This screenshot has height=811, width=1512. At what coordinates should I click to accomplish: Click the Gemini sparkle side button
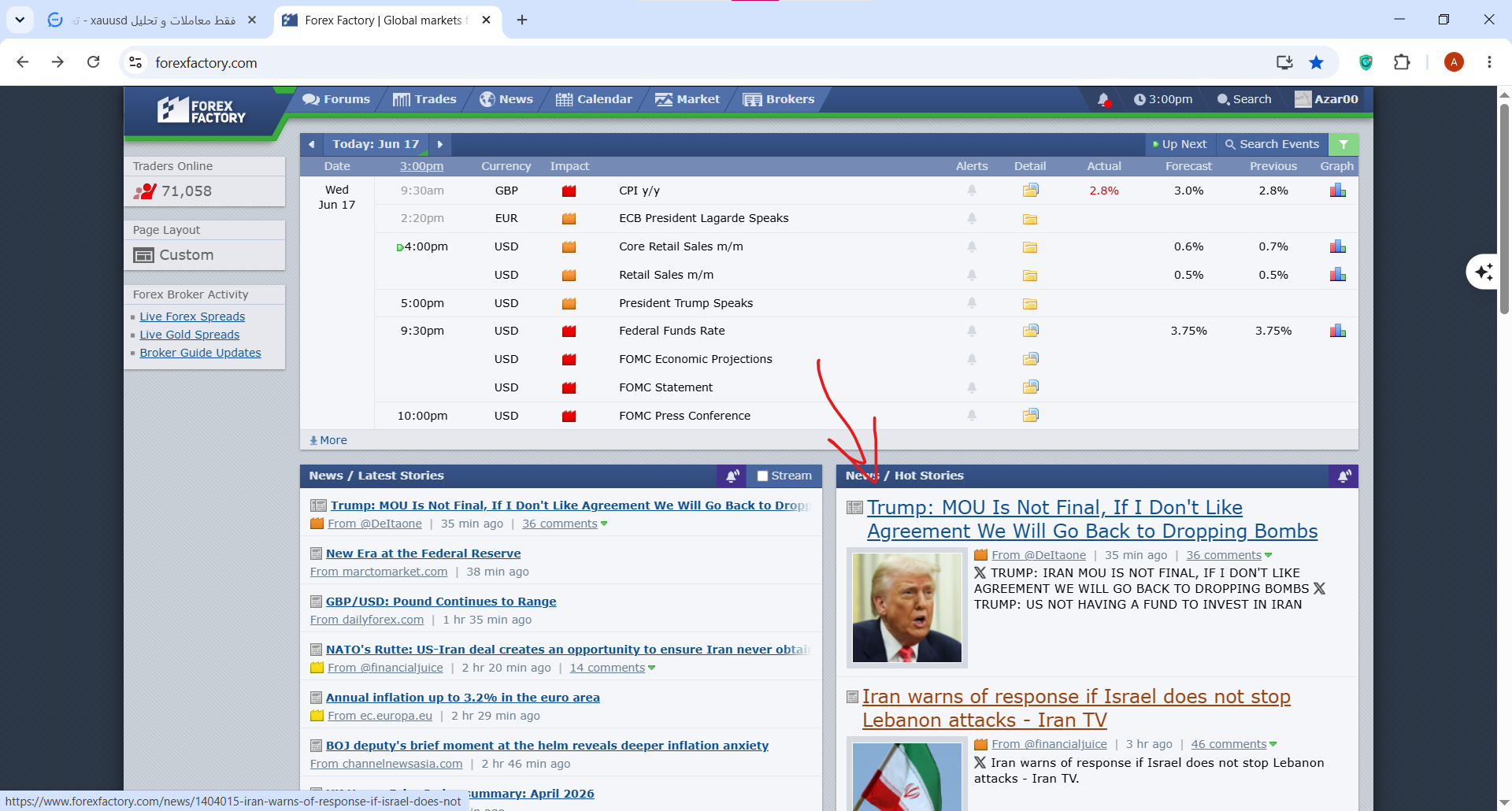pos(1484,272)
